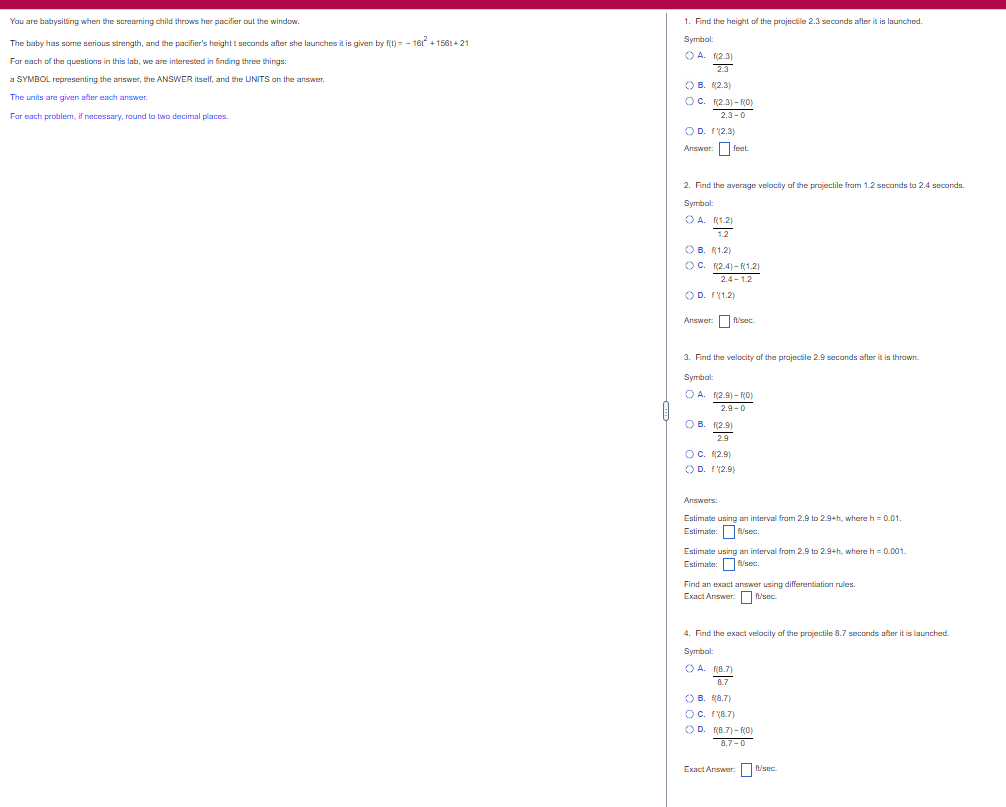The image size is (1006, 807).
Task: Select option D difference quotient in question 4
Action: (688, 730)
